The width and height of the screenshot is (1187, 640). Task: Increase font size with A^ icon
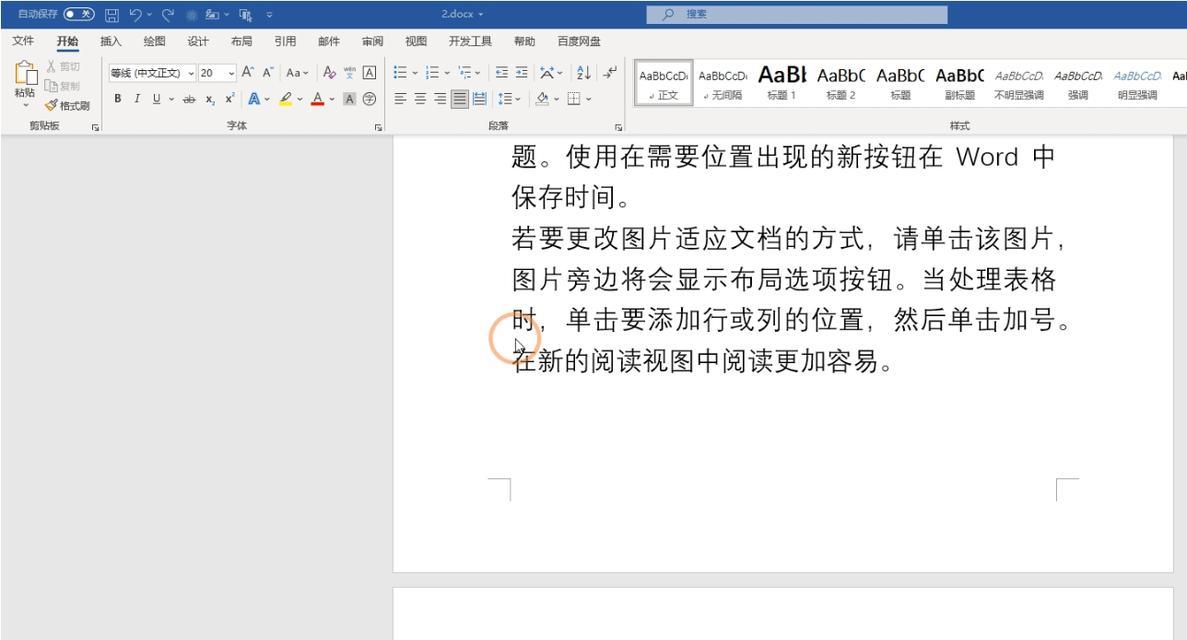click(248, 73)
